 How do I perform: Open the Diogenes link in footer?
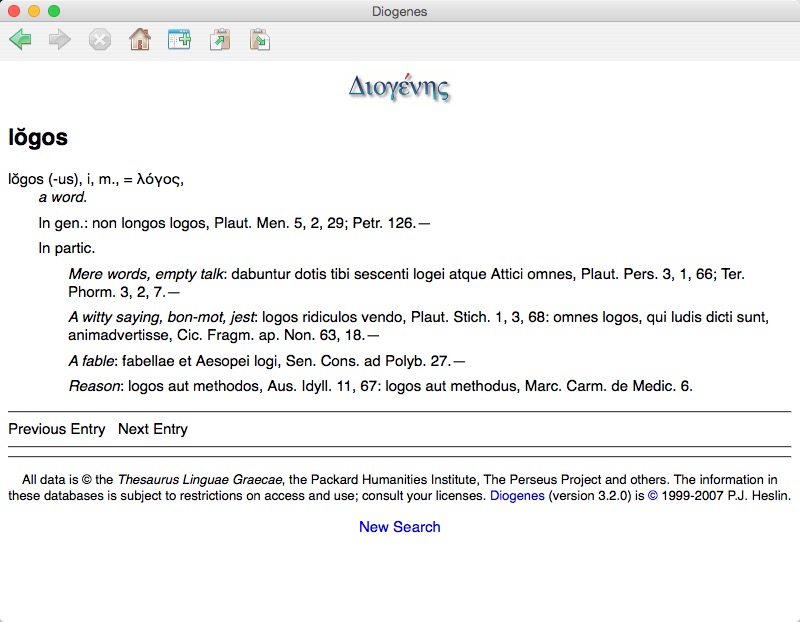[x=517, y=496]
